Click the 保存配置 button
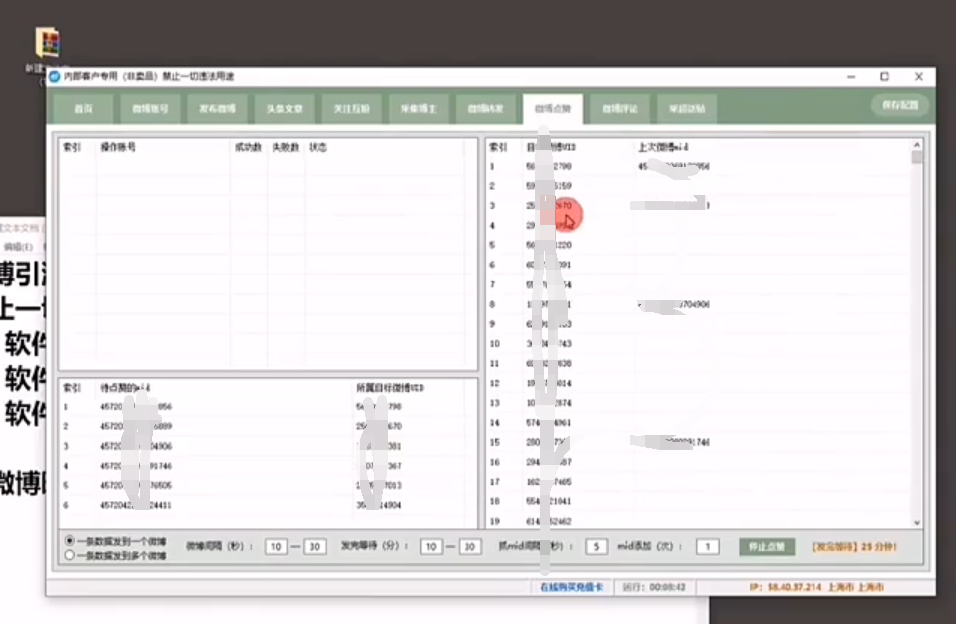 tap(900, 106)
